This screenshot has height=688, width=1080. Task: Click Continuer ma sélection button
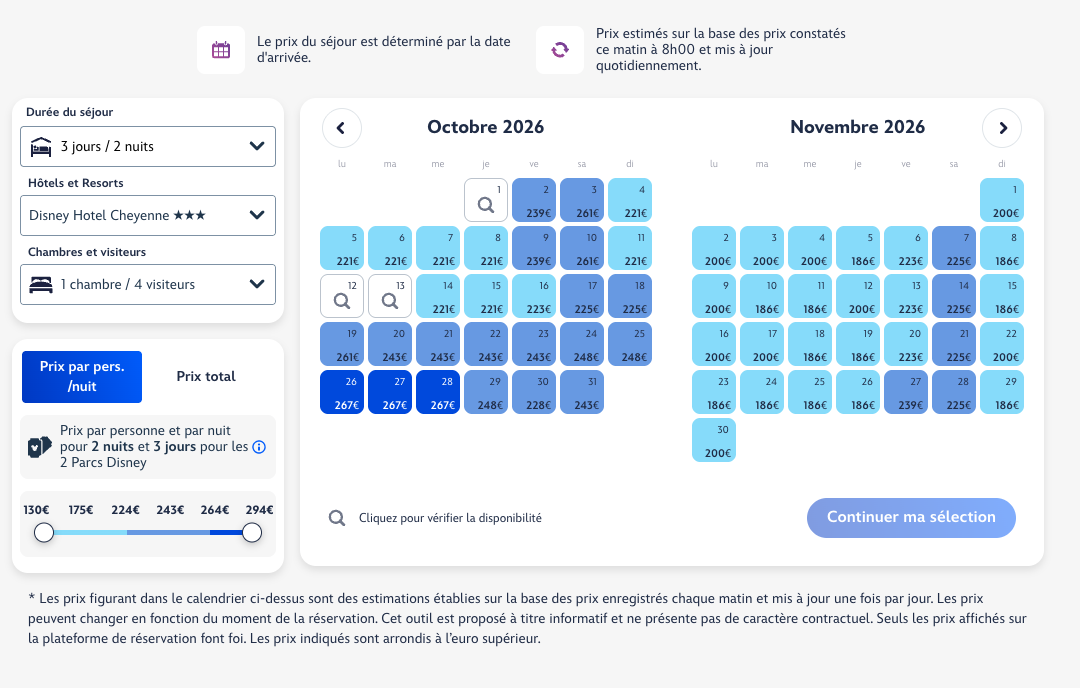tap(911, 518)
